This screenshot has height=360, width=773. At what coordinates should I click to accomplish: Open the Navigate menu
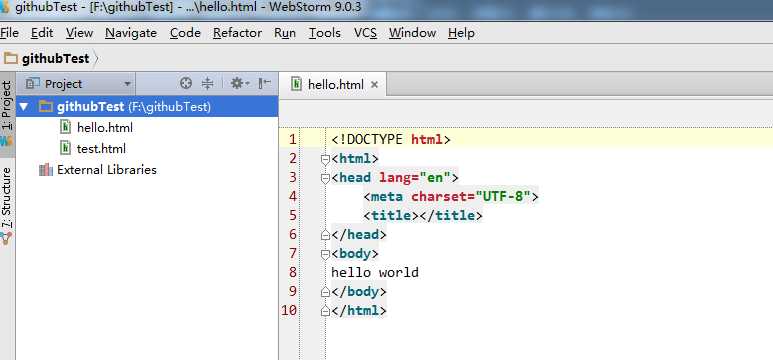tap(131, 33)
